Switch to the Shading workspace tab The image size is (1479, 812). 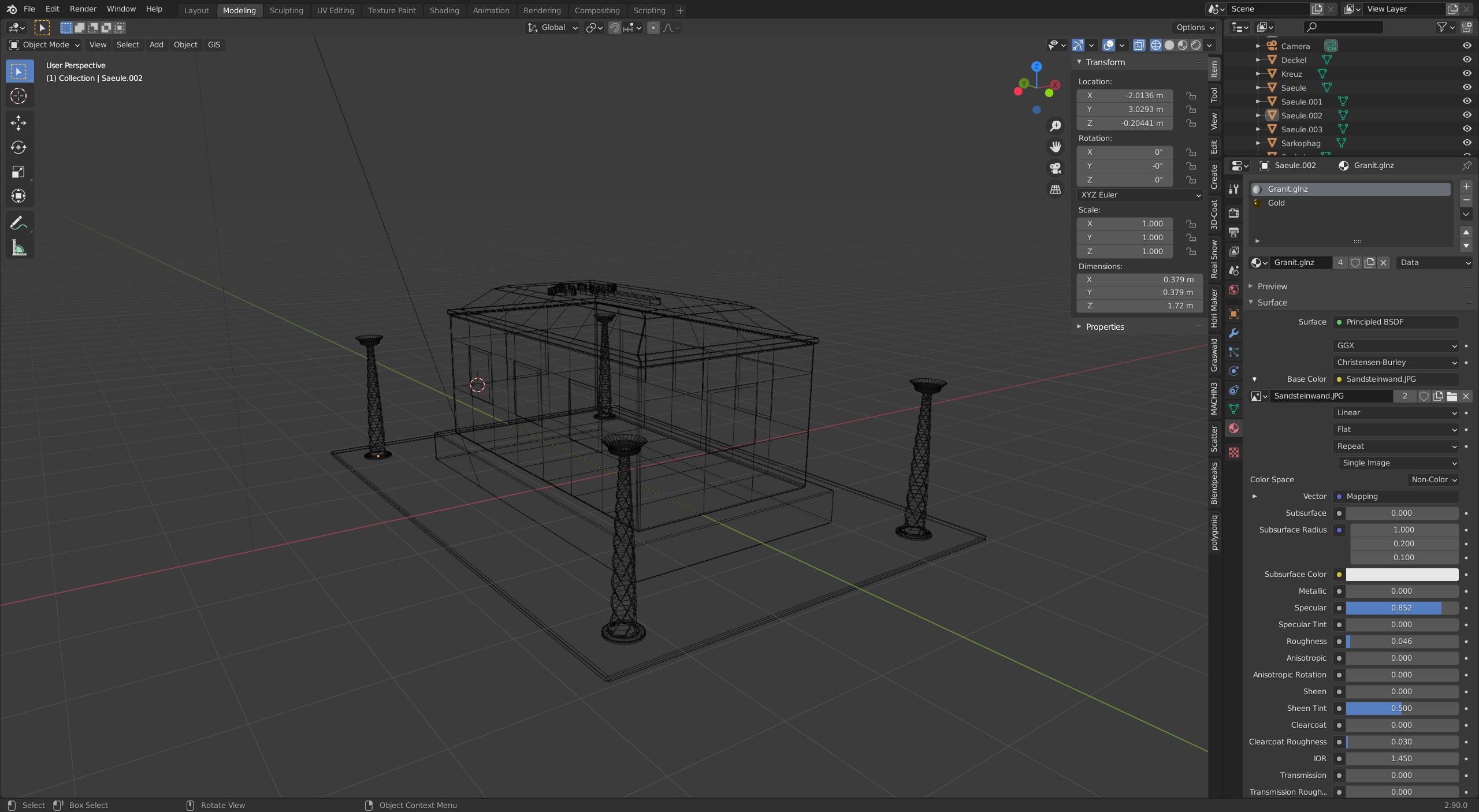[x=444, y=10]
